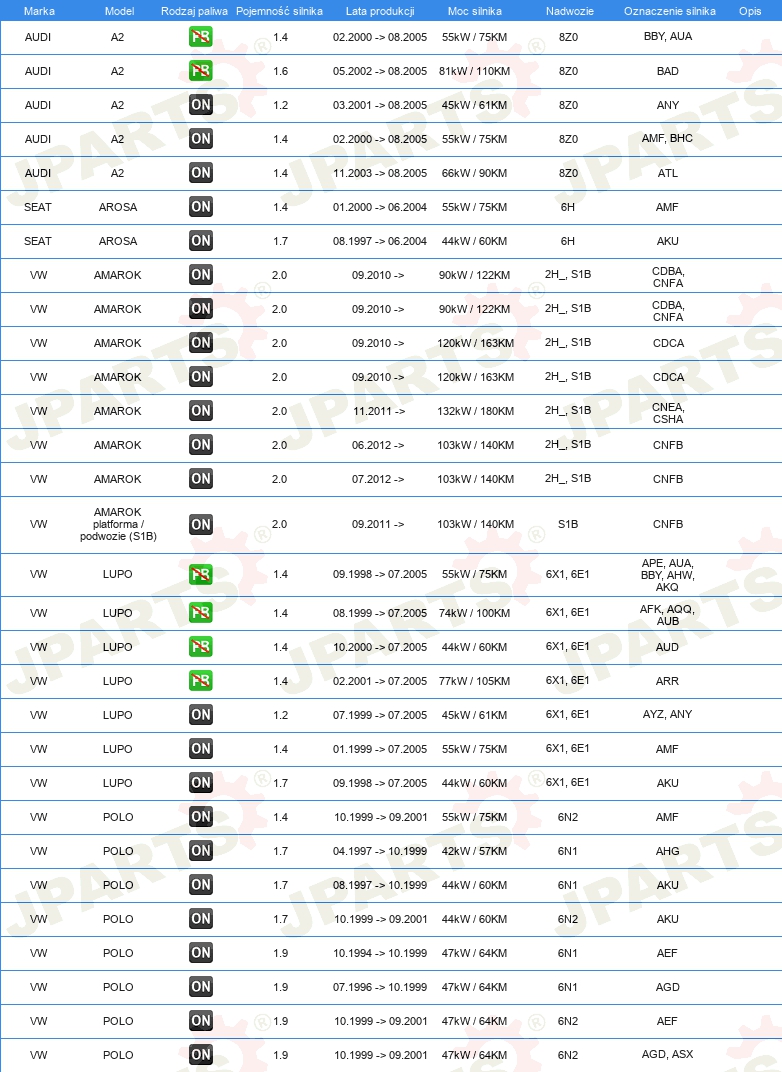Image resolution: width=782 pixels, height=1072 pixels.
Task: Click the ON icon in the Polo 1.7 AHG row
Action: pyautogui.click(x=200, y=850)
